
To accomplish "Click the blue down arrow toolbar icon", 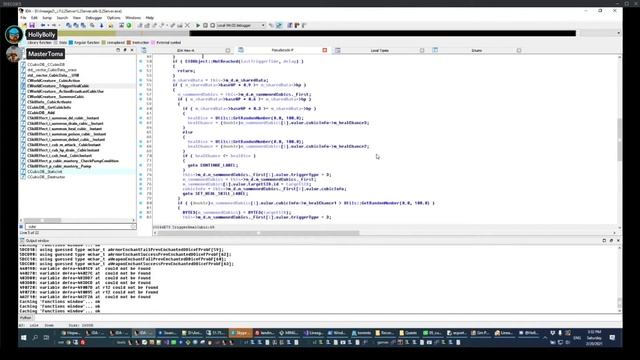I will [102, 25].
